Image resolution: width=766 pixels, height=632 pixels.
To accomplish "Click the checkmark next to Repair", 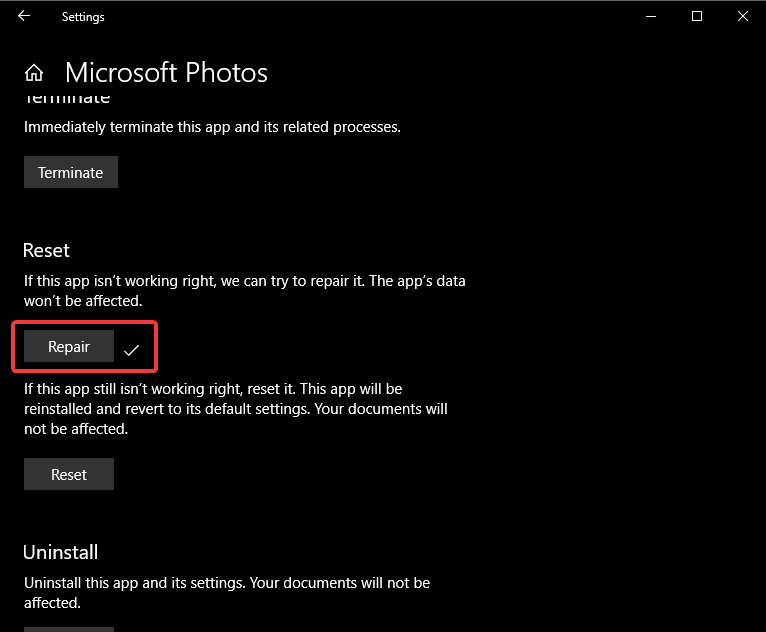I will 131,350.
